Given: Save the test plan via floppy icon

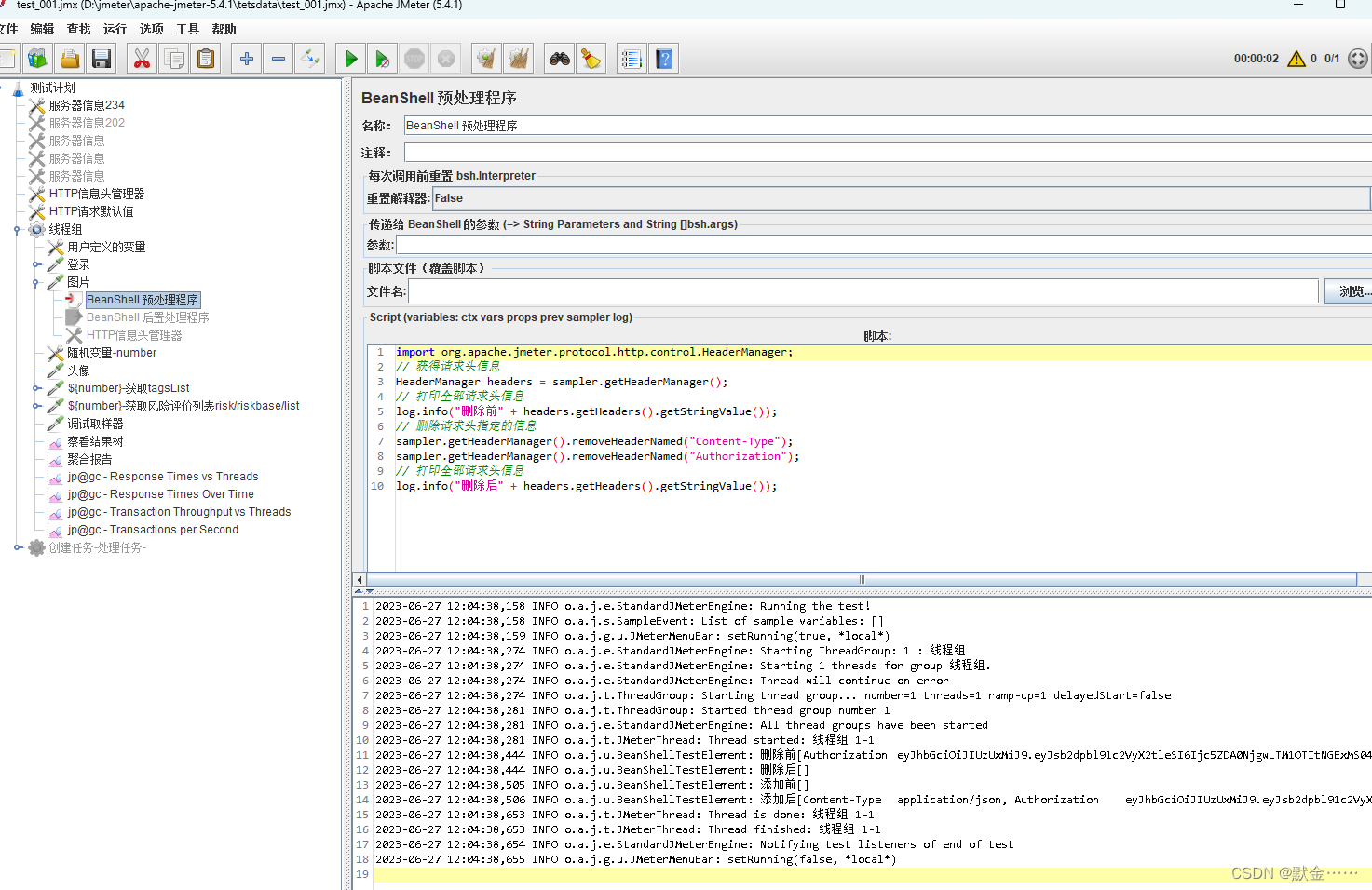Looking at the screenshot, I should 102,59.
